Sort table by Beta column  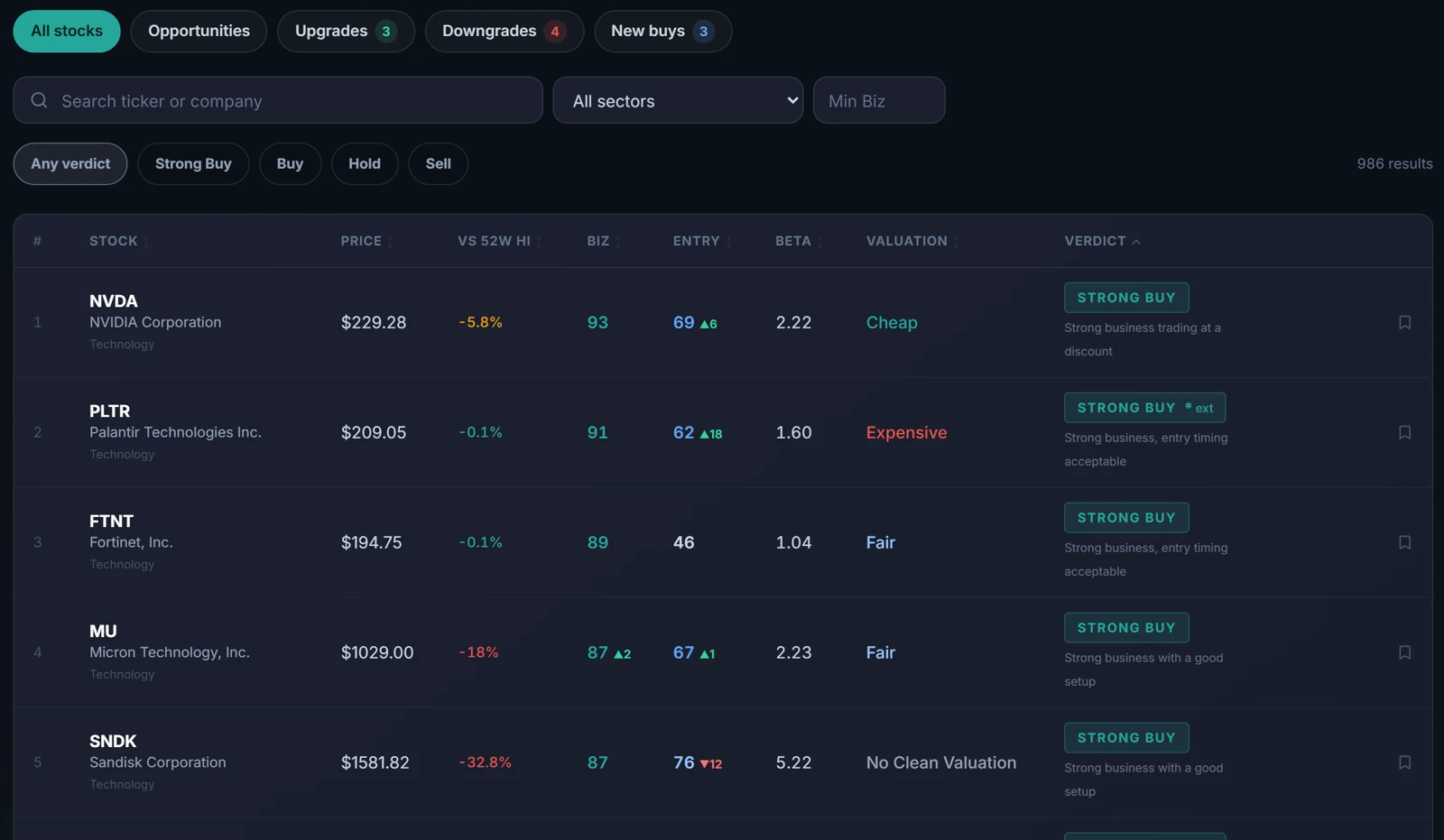pyautogui.click(x=799, y=241)
